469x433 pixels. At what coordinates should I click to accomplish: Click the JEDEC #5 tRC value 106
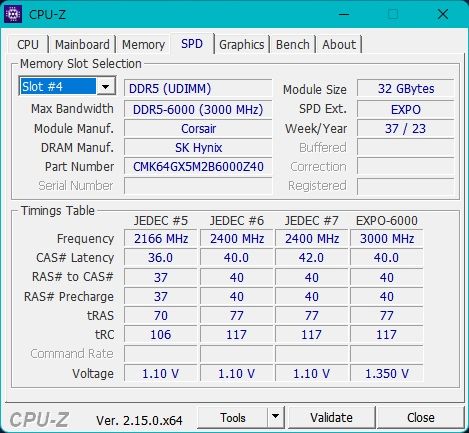[161, 334]
